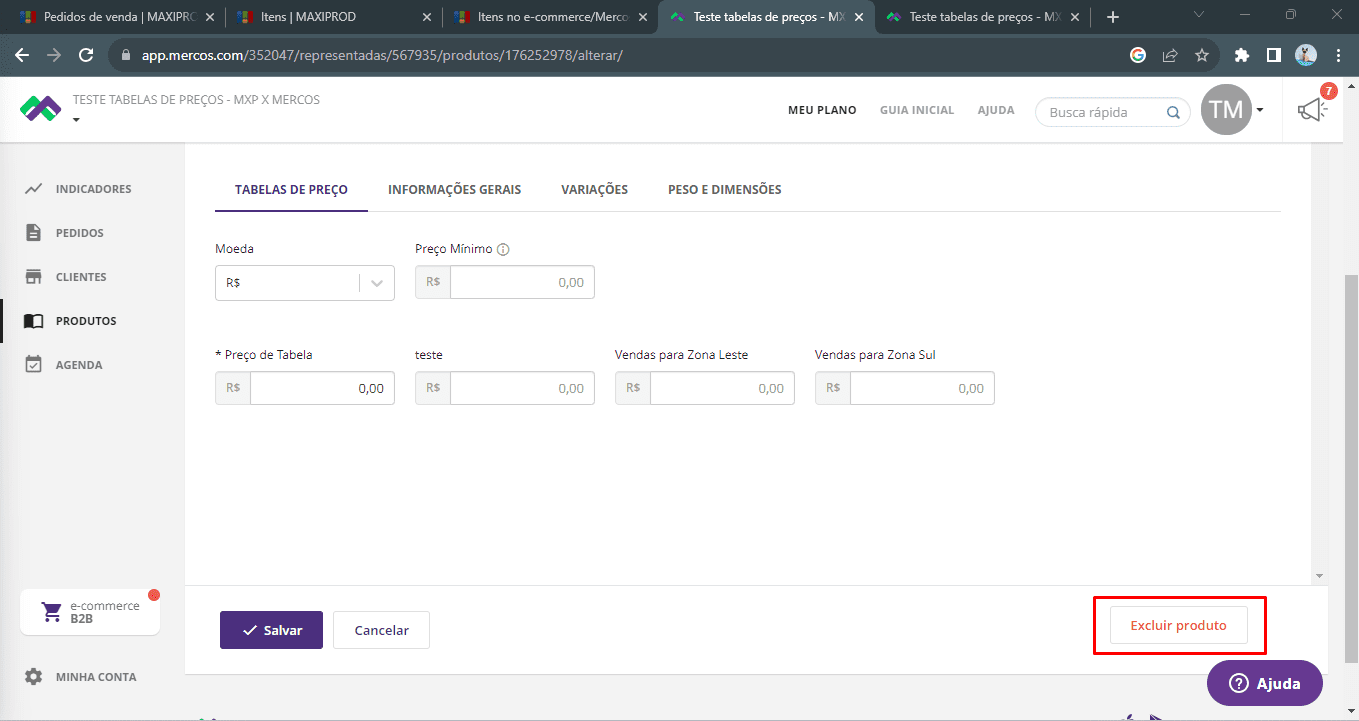The image size is (1359, 721).
Task: Expand the Moeda currency dropdown
Action: point(377,283)
